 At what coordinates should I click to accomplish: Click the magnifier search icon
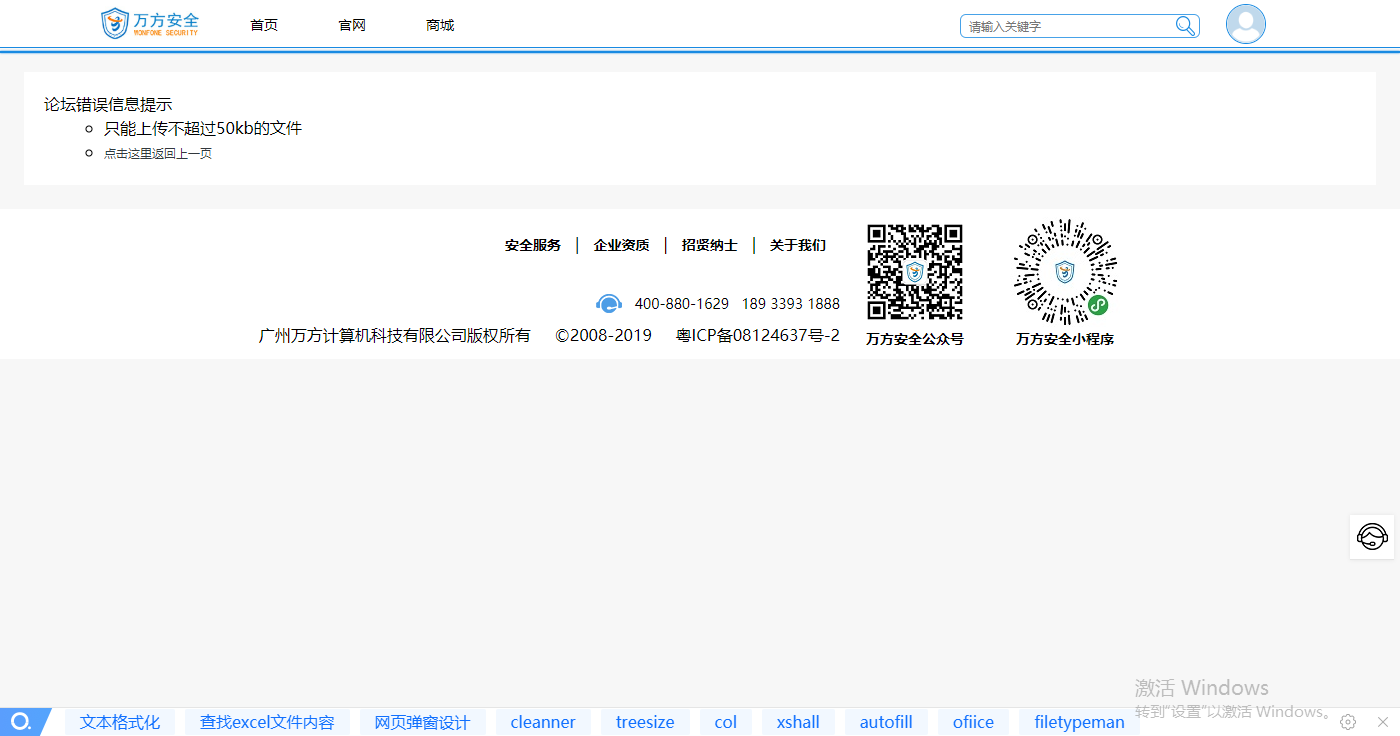coord(1185,26)
